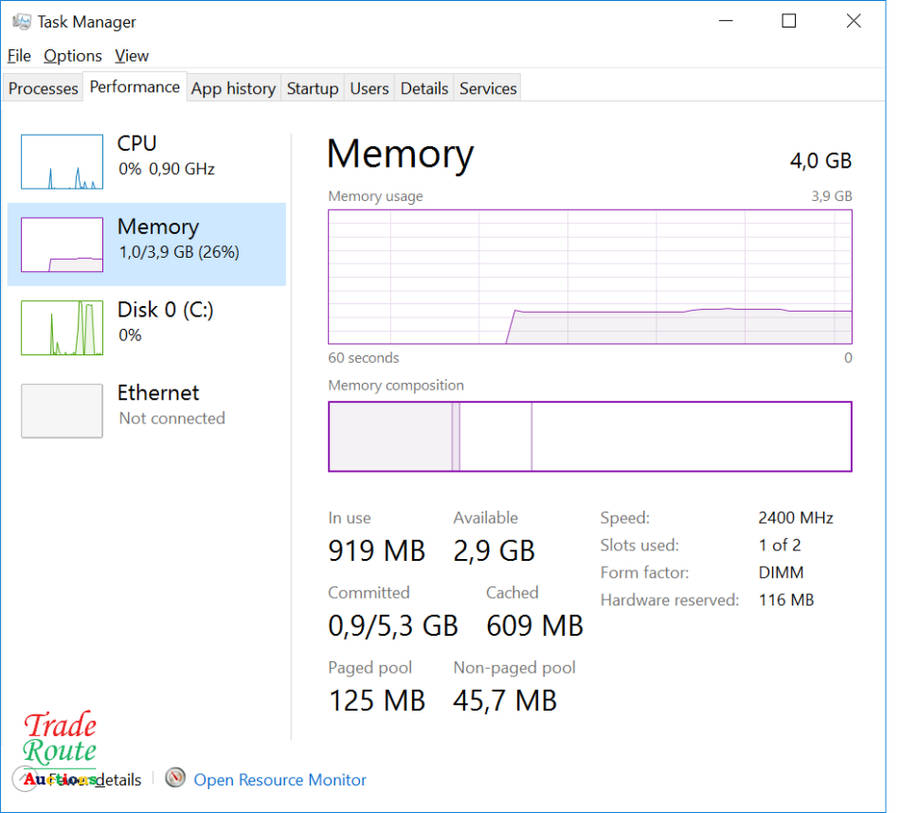Select the empty Ethernet graph thumbnail

pos(62,411)
